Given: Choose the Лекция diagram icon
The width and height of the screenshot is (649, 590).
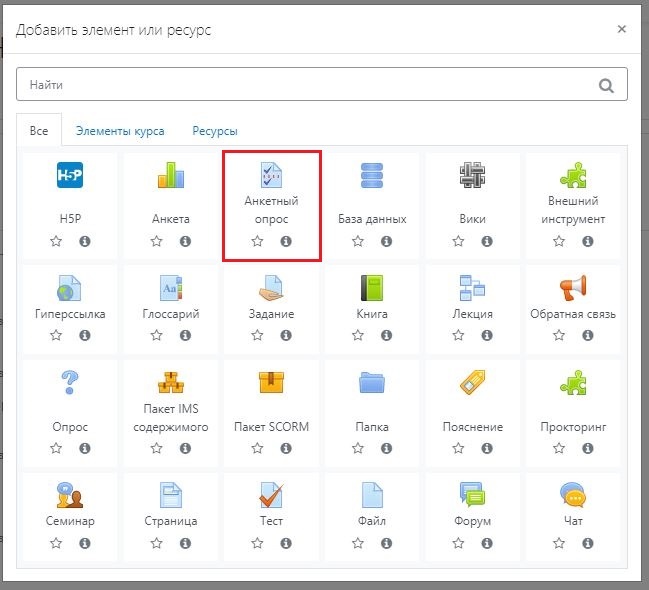Looking at the screenshot, I should [x=472, y=288].
